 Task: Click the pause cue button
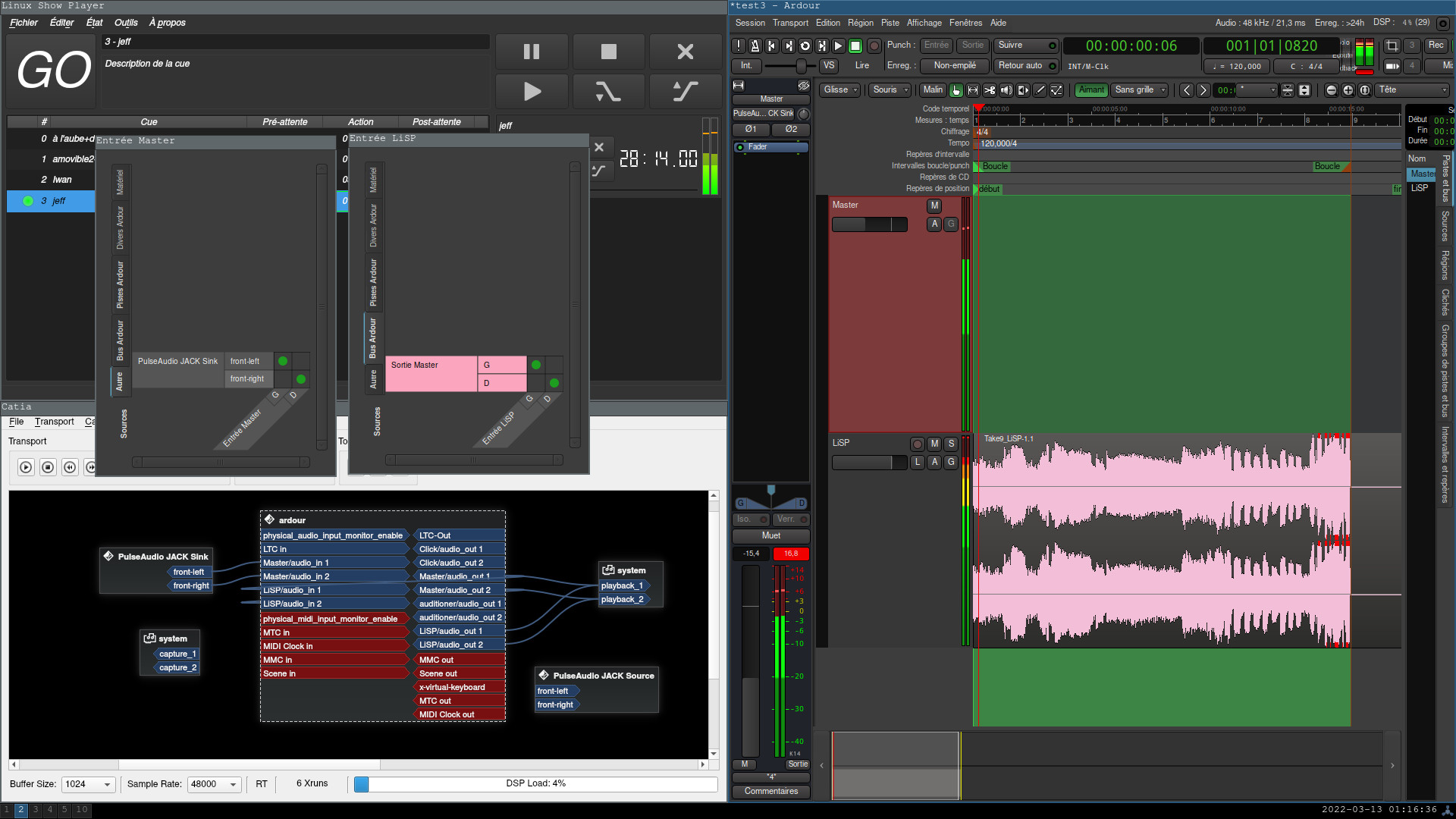tap(532, 52)
